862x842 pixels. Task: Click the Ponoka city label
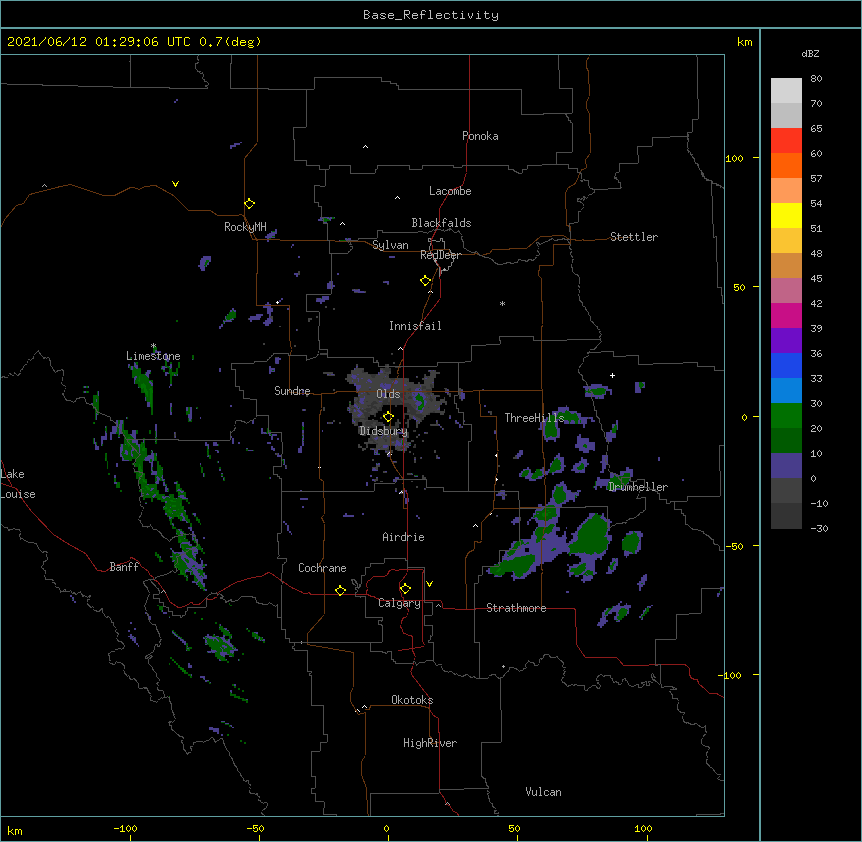click(480, 136)
